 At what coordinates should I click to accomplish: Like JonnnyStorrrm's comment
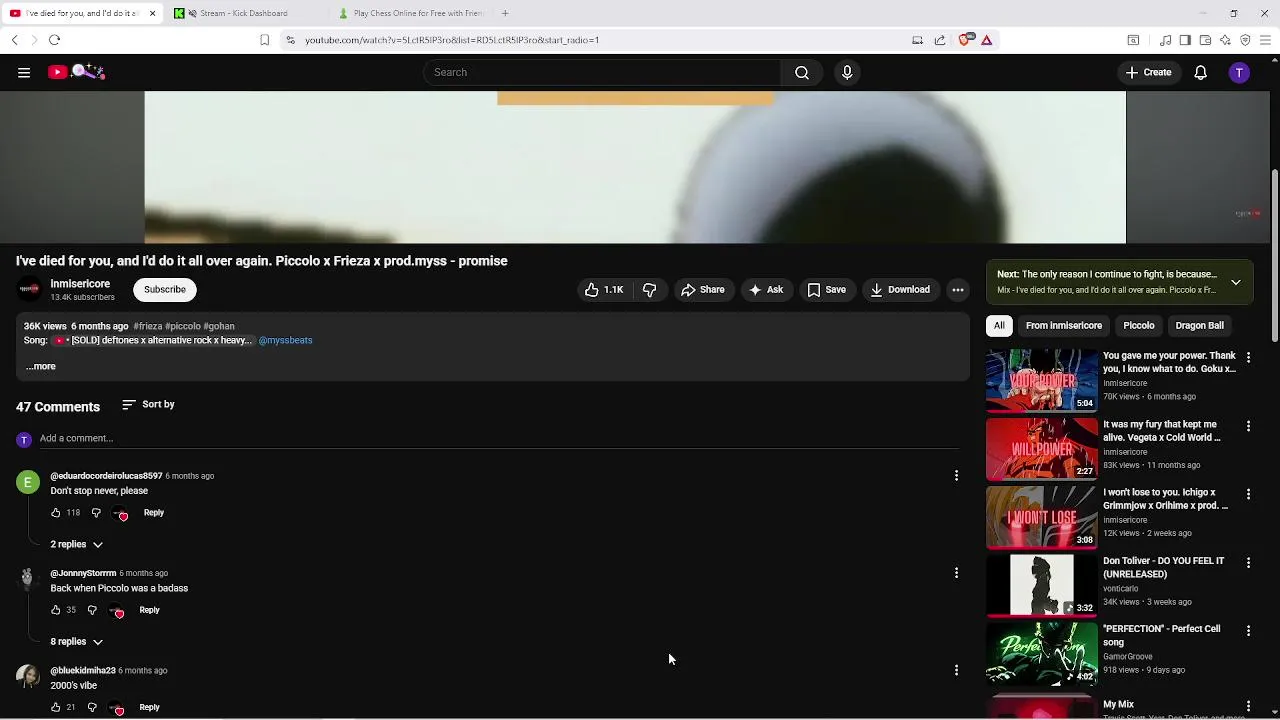click(55, 610)
